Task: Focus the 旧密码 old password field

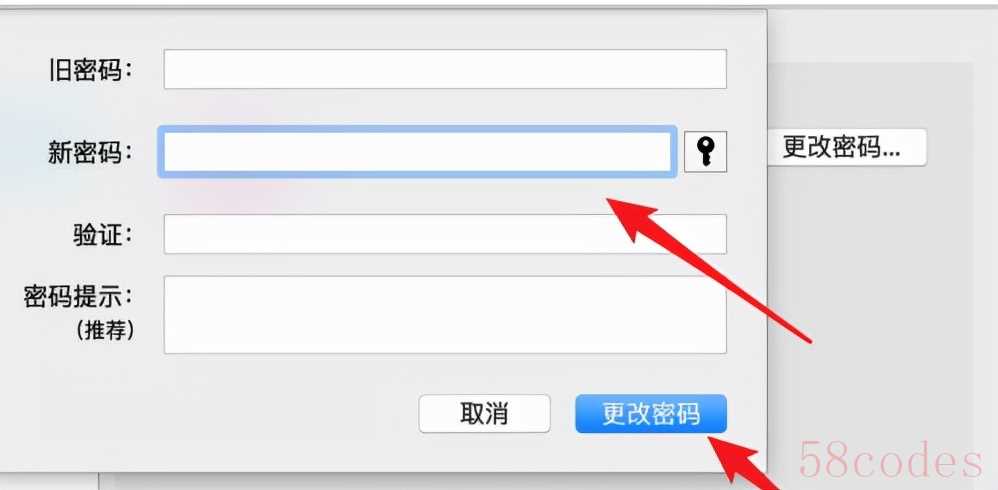Action: [x=445, y=69]
